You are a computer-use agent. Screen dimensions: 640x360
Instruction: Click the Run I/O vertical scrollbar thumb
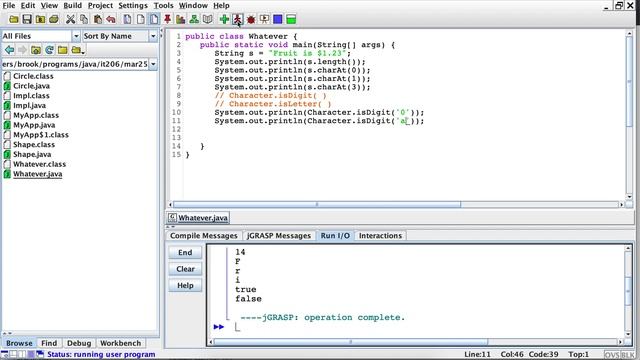click(628, 290)
